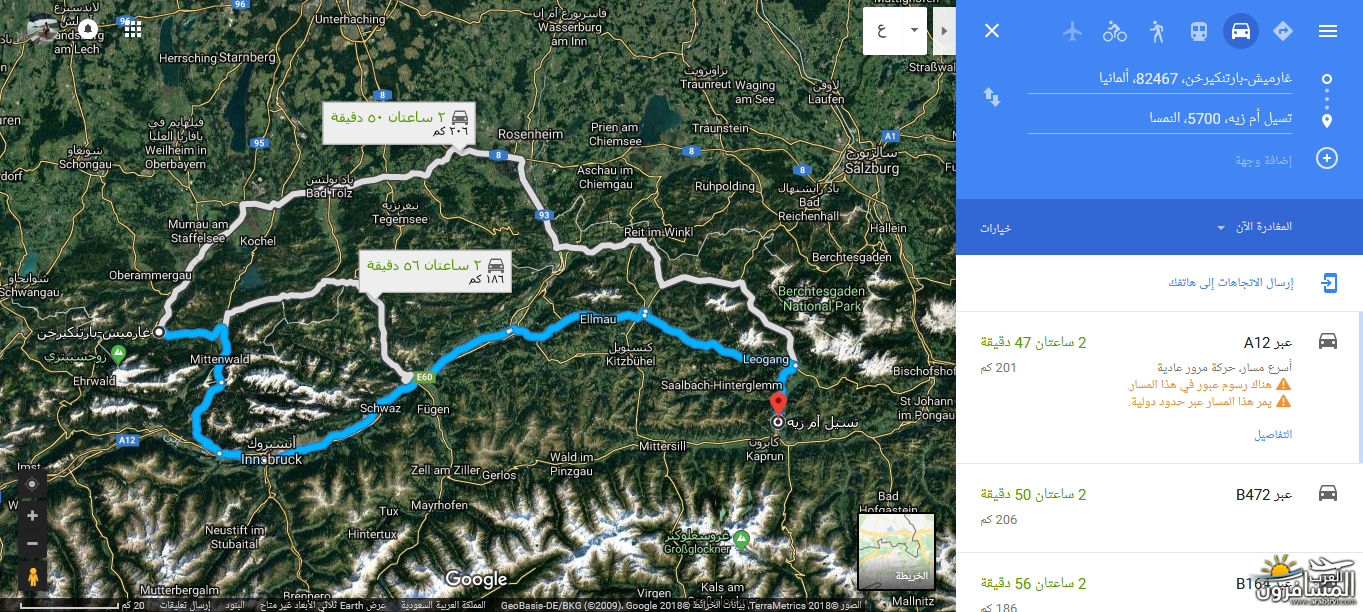Add a destination with the plus icon

click(x=1327, y=158)
